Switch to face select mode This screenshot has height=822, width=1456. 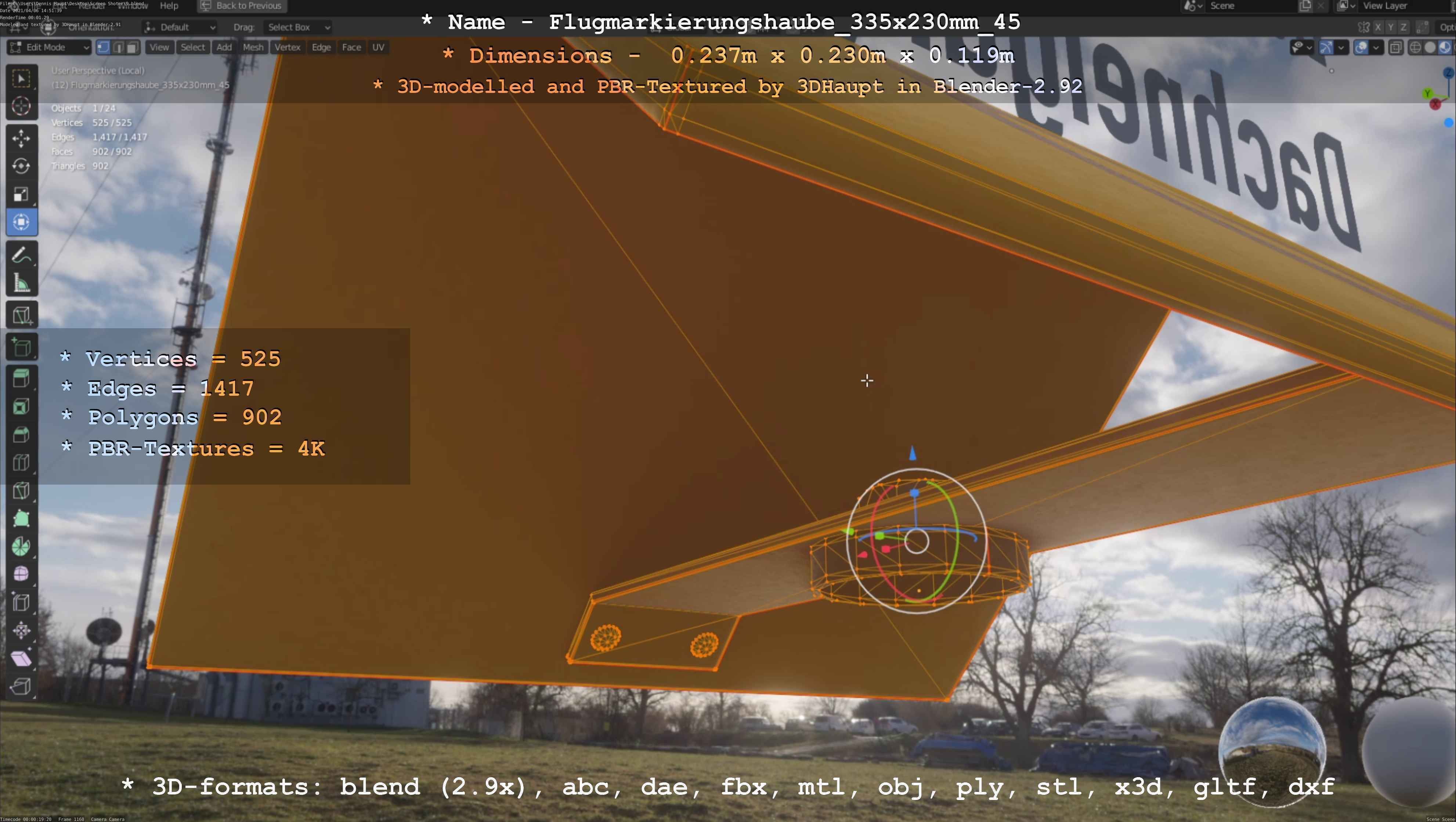pyautogui.click(x=132, y=47)
